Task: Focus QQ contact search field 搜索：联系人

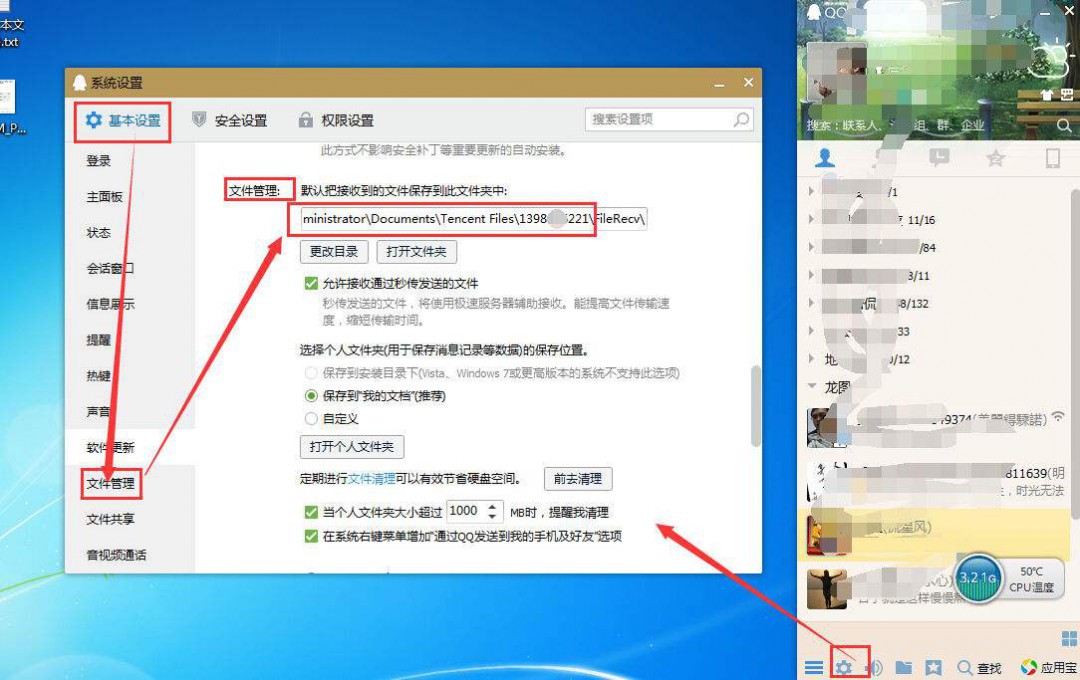Action: (x=928, y=125)
